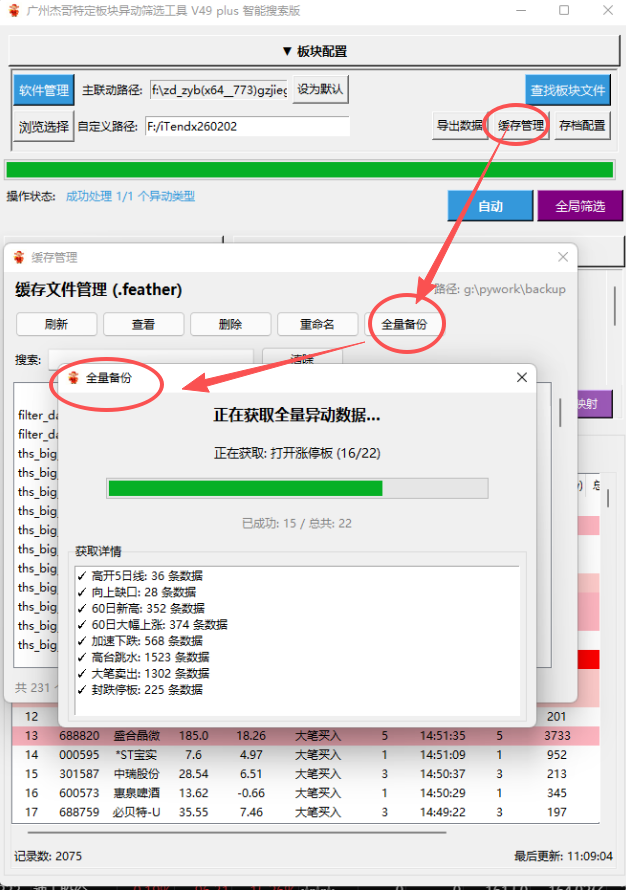Click the 搜索 field in cache manager
Viewport: 626px width, 890px height.
tap(150, 359)
